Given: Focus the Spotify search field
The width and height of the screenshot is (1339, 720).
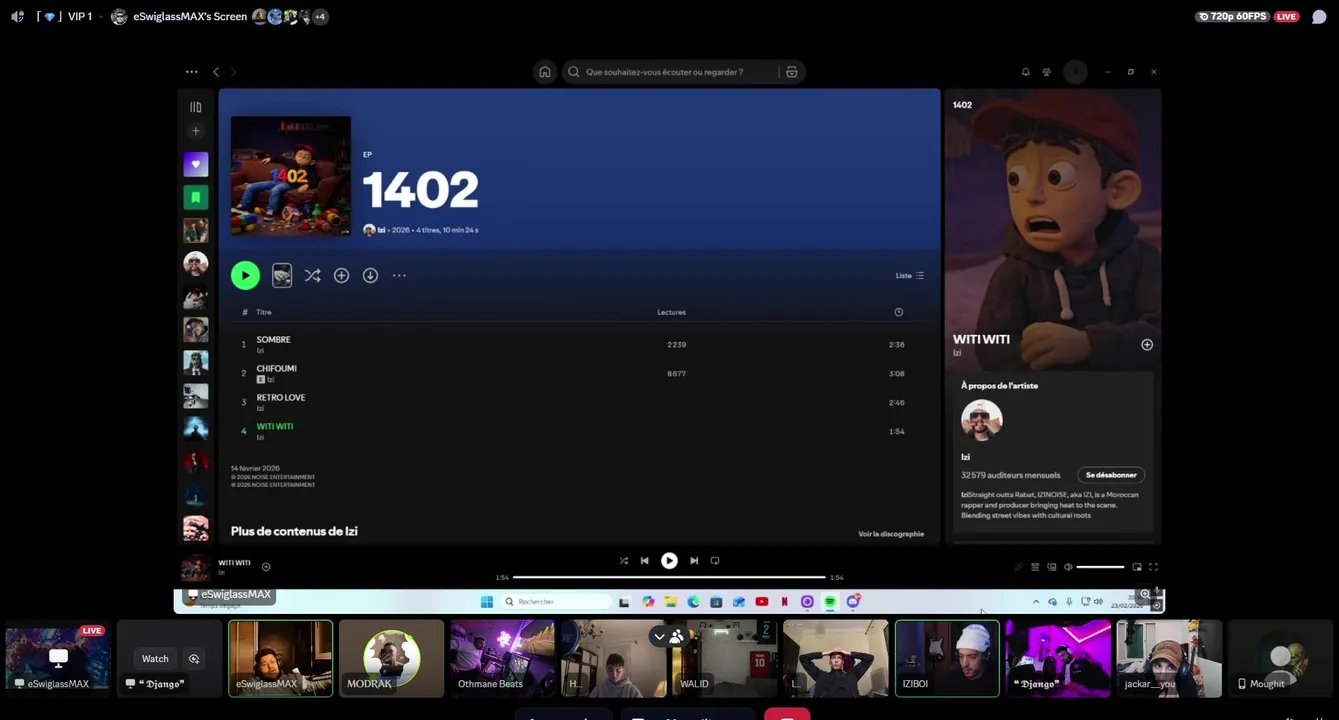Looking at the screenshot, I should 670,72.
